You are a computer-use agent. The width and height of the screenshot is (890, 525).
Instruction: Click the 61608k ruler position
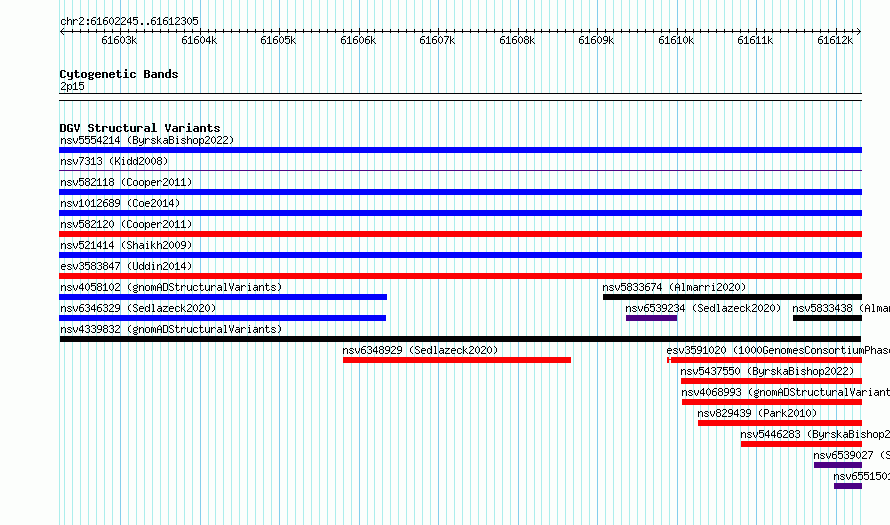click(517, 40)
